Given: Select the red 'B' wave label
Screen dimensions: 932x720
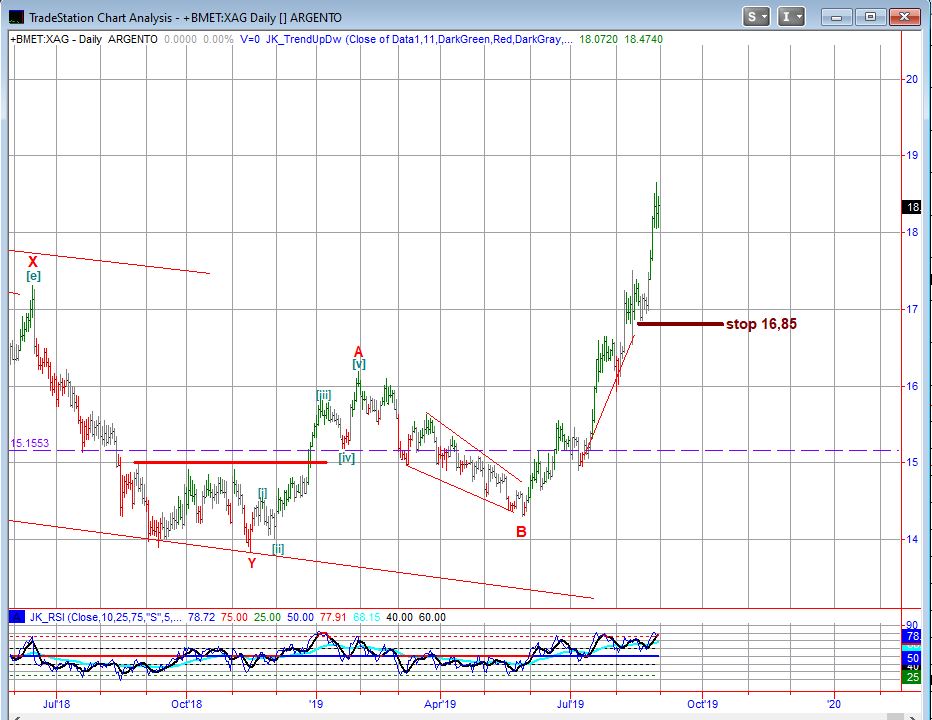Looking at the screenshot, I should click(521, 532).
